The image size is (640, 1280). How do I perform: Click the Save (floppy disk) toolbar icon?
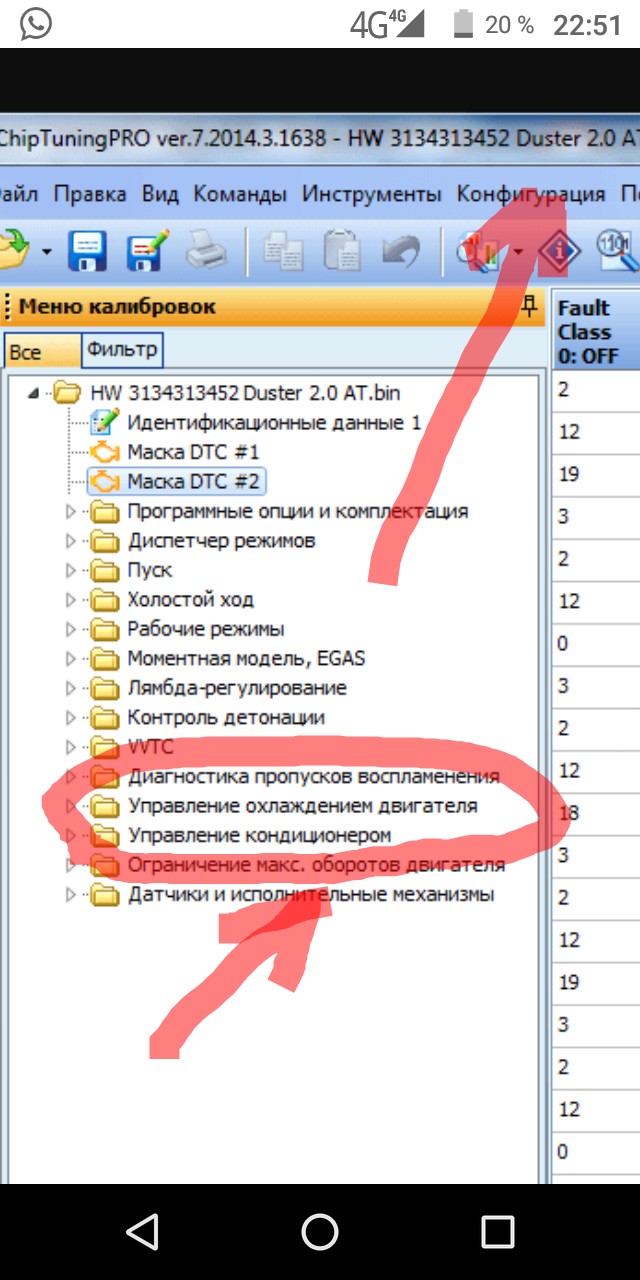(87, 250)
